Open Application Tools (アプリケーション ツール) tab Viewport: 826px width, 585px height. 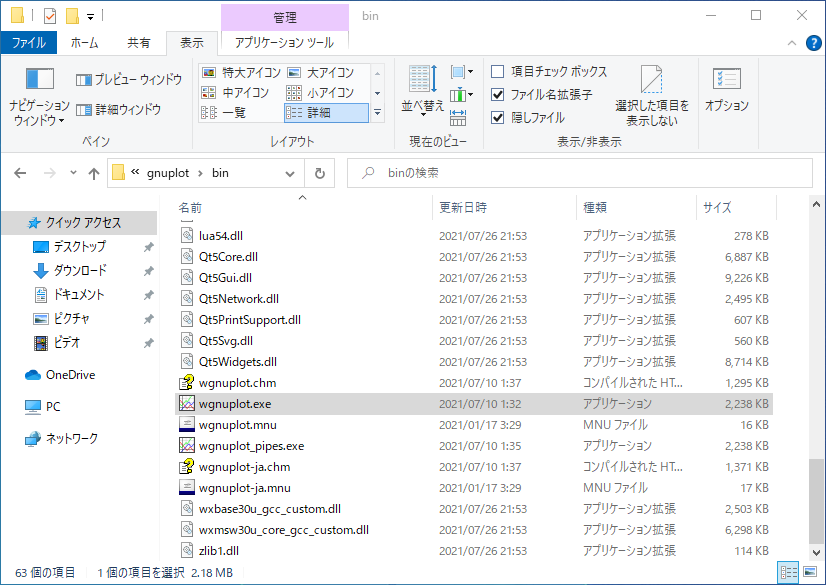click(284, 43)
